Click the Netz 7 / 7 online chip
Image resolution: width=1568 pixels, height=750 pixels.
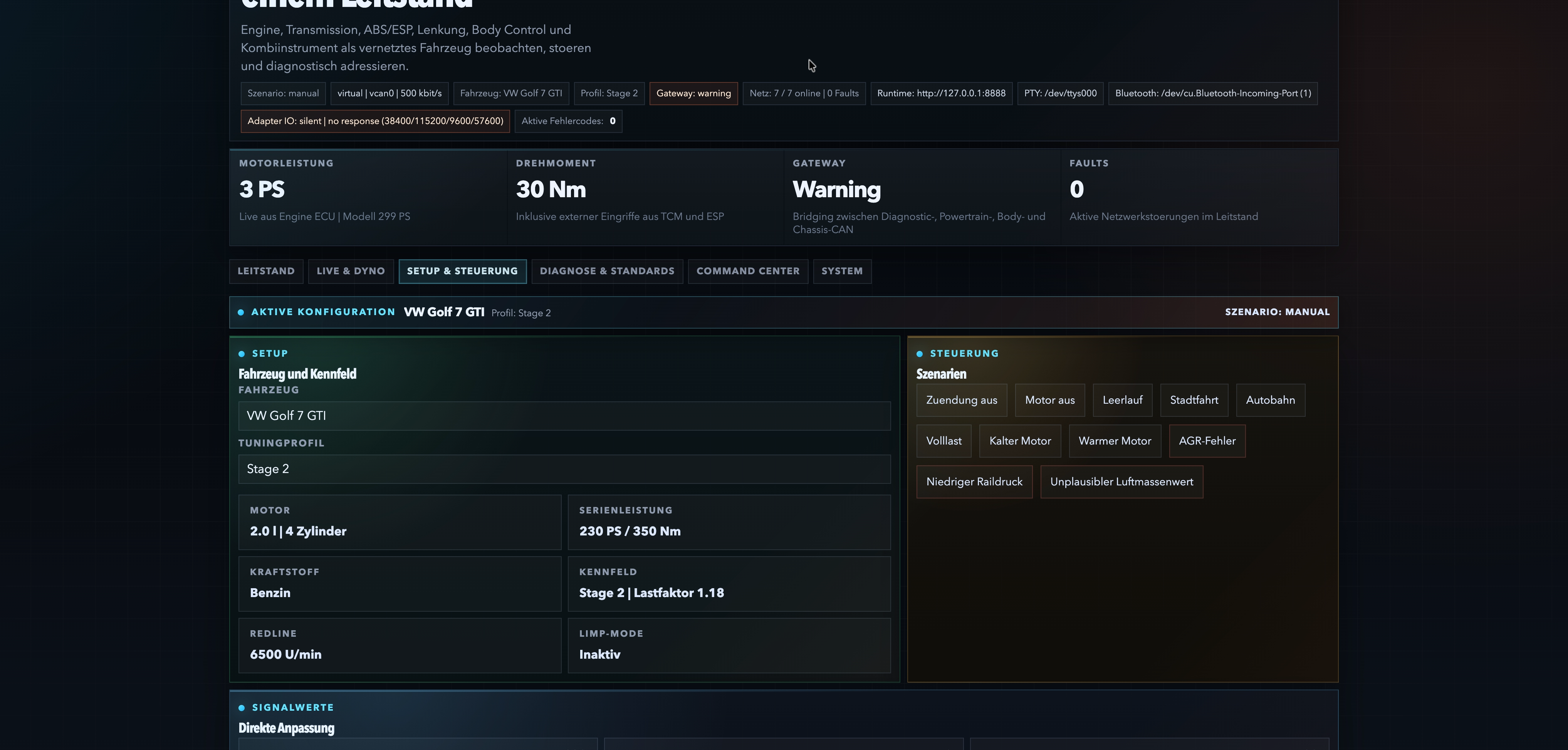(804, 94)
